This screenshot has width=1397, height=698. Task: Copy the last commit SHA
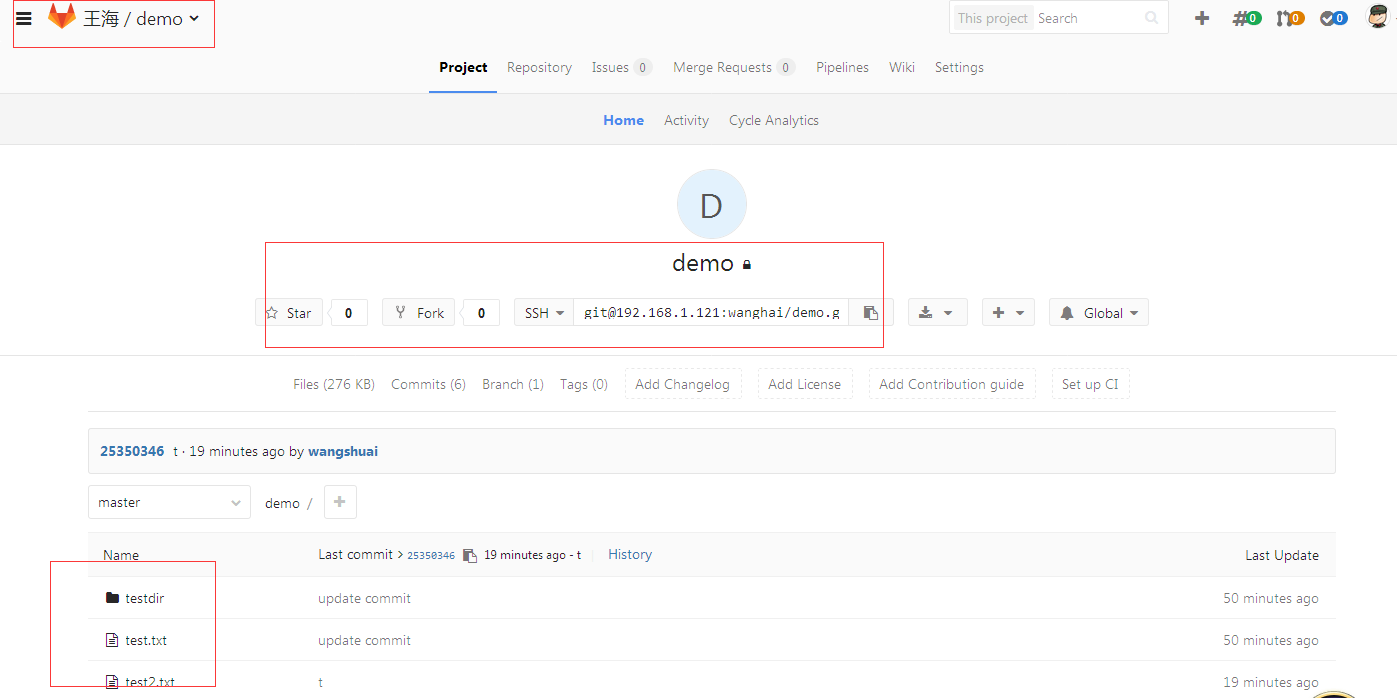pos(470,556)
